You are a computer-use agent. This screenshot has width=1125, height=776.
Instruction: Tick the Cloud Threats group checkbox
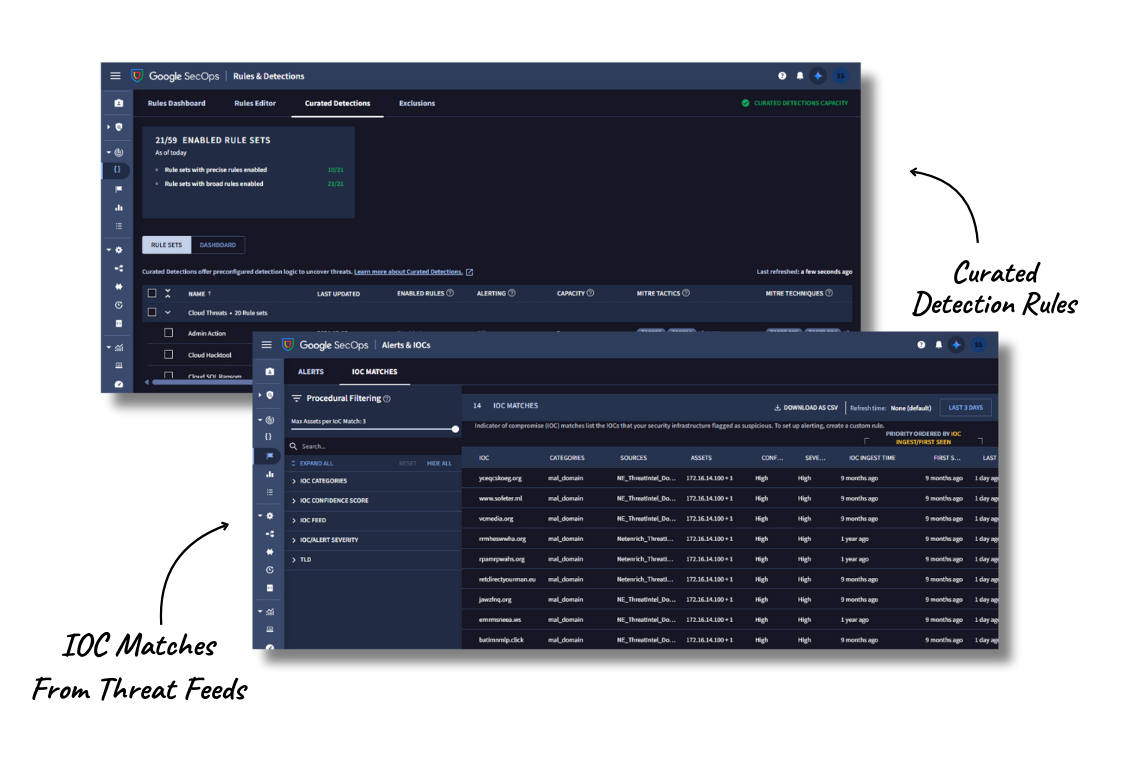point(151,312)
